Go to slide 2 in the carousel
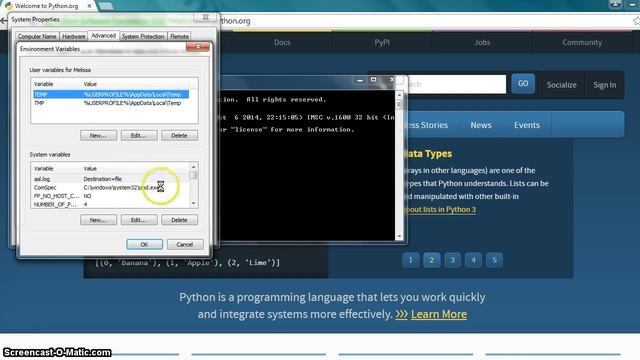640x360 pixels. pyautogui.click(x=431, y=260)
